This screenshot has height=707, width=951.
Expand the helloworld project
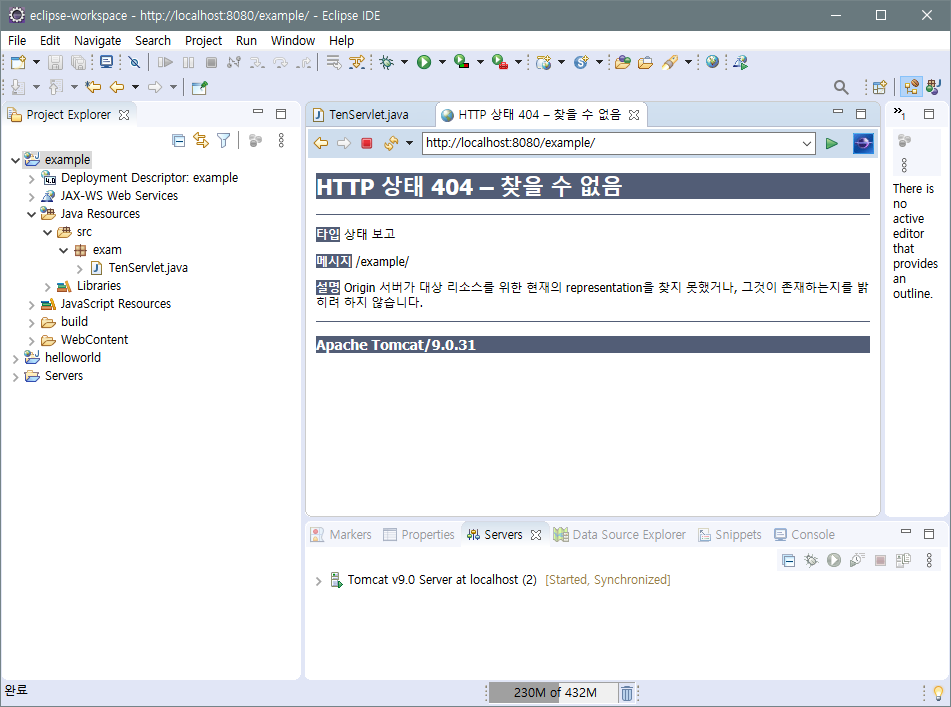[15, 358]
